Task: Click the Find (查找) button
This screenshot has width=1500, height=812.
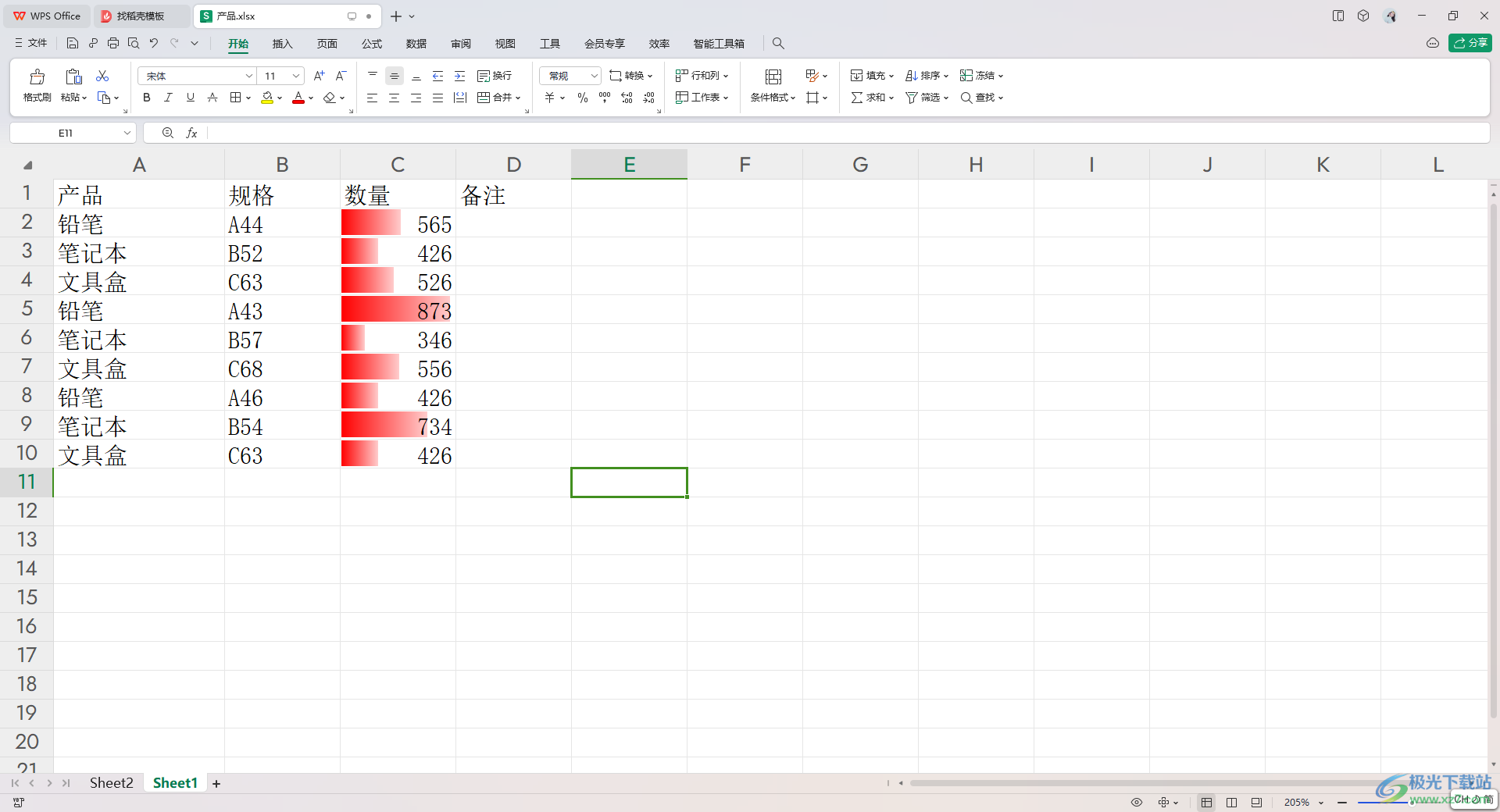Action: click(981, 98)
